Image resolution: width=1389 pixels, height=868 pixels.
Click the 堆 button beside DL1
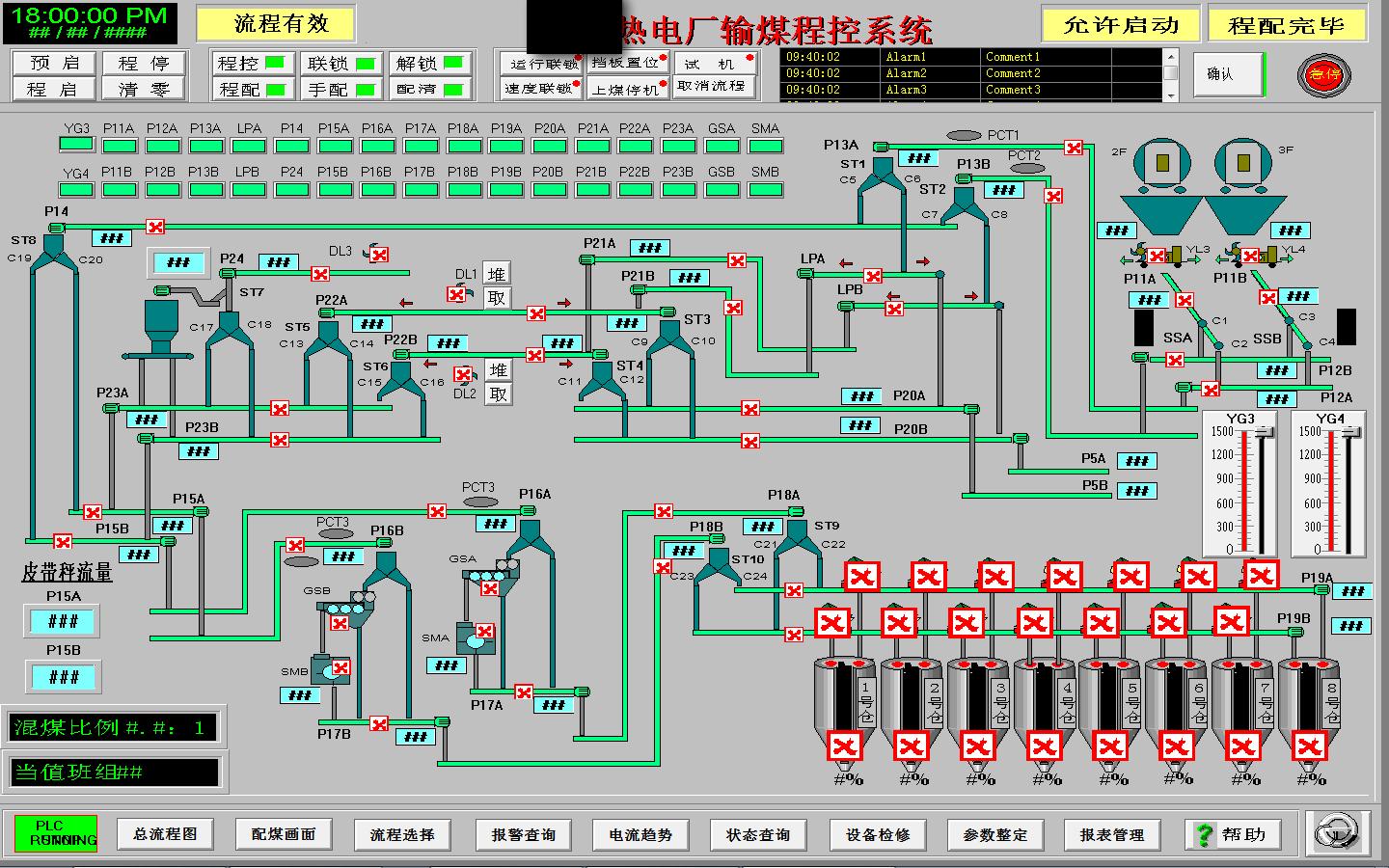[x=497, y=274]
